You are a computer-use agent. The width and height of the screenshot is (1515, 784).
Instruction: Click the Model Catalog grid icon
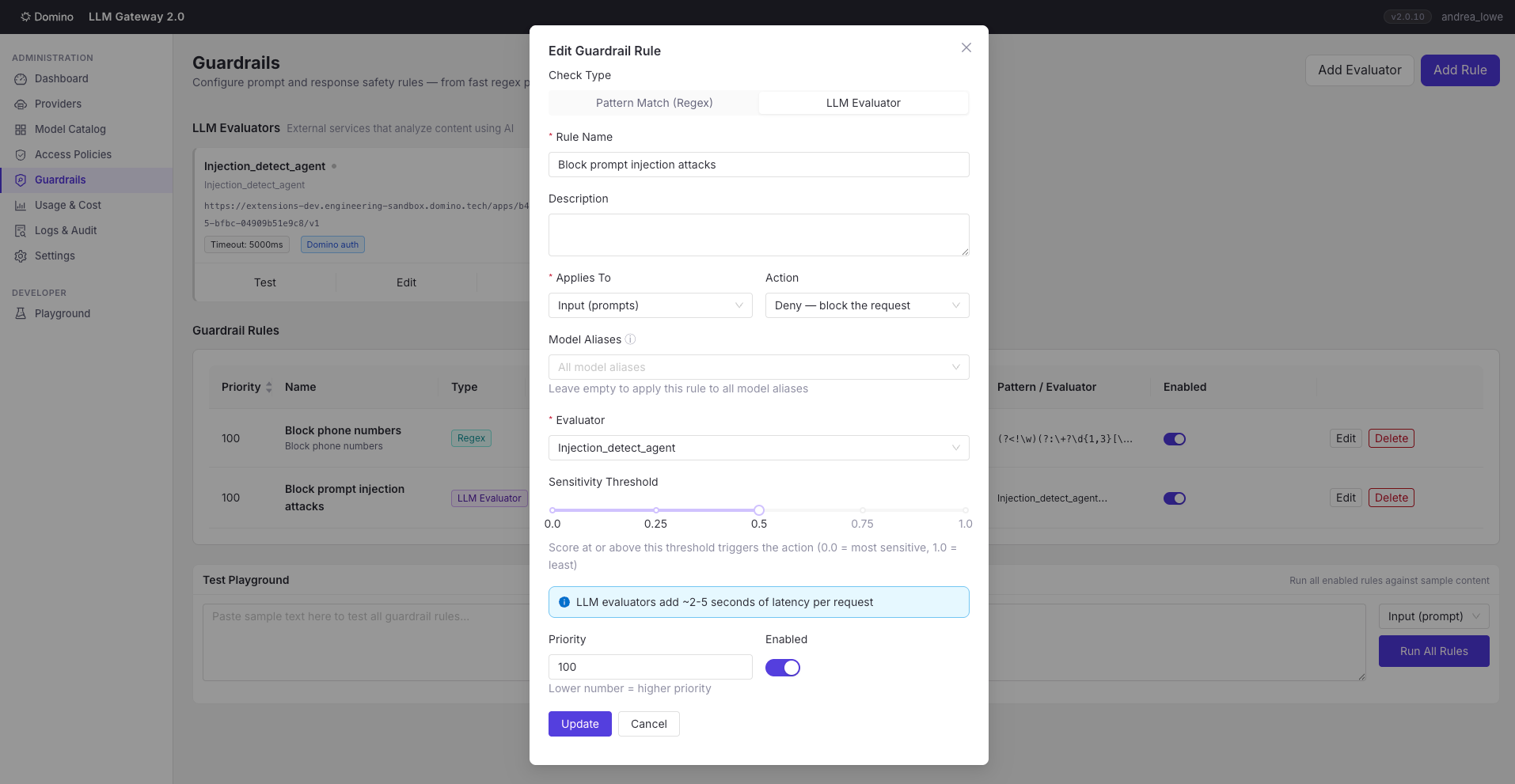(21, 130)
